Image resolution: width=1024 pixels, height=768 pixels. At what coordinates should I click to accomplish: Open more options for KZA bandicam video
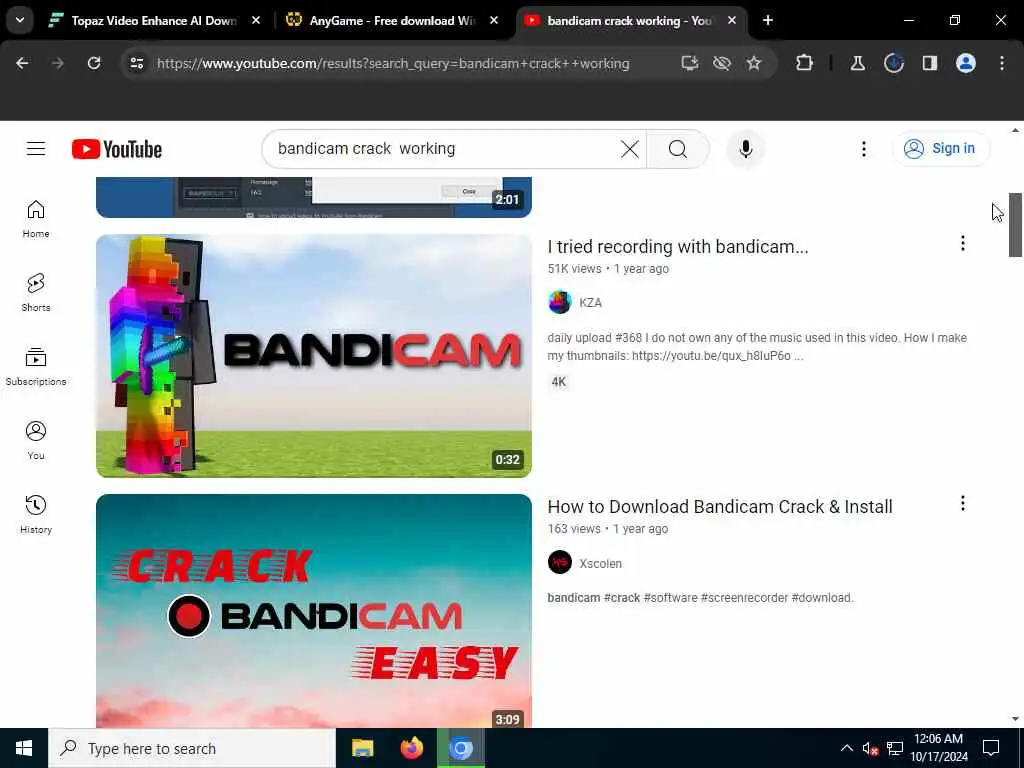(962, 244)
